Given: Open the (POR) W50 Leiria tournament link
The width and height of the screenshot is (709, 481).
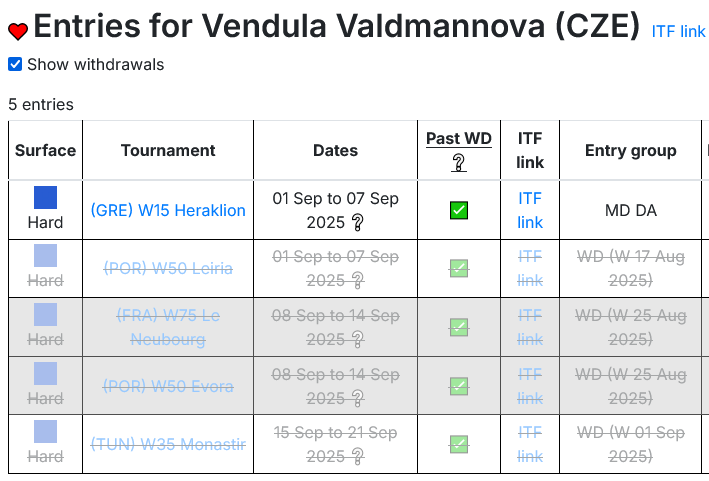Looking at the screenshot, I should tap(168, 269).
